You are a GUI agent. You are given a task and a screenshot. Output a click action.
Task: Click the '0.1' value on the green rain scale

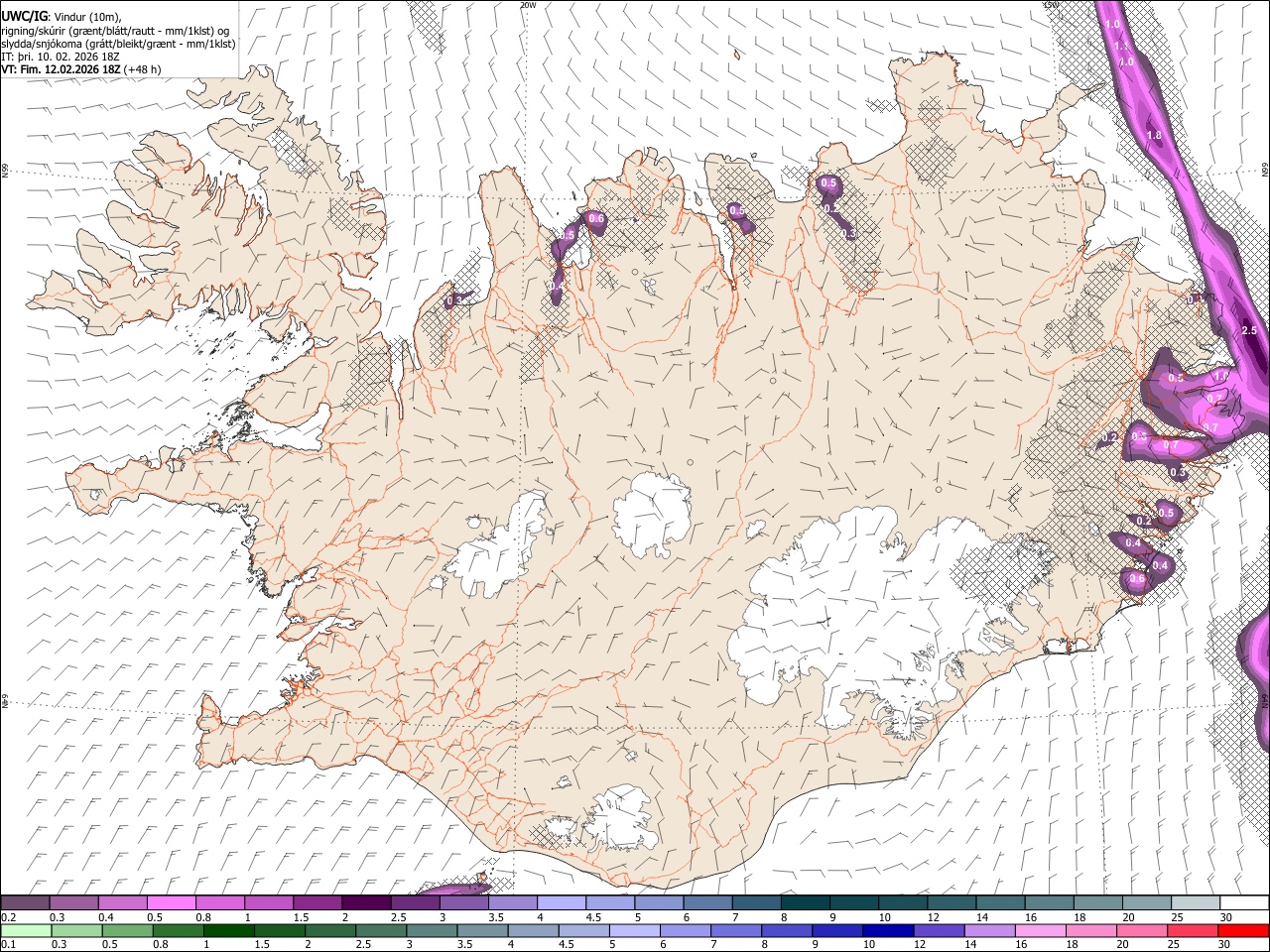(9, 945)
